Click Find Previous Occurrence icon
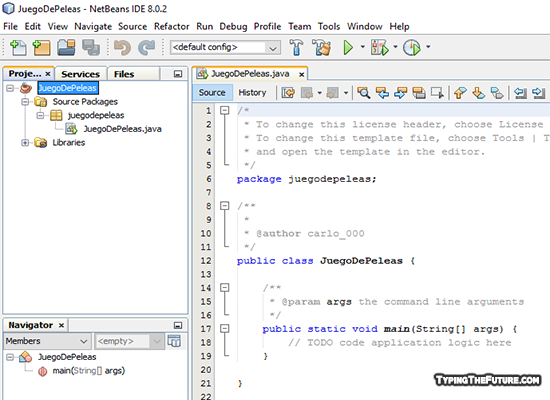 pyautogui.click(x=382, y=93)
